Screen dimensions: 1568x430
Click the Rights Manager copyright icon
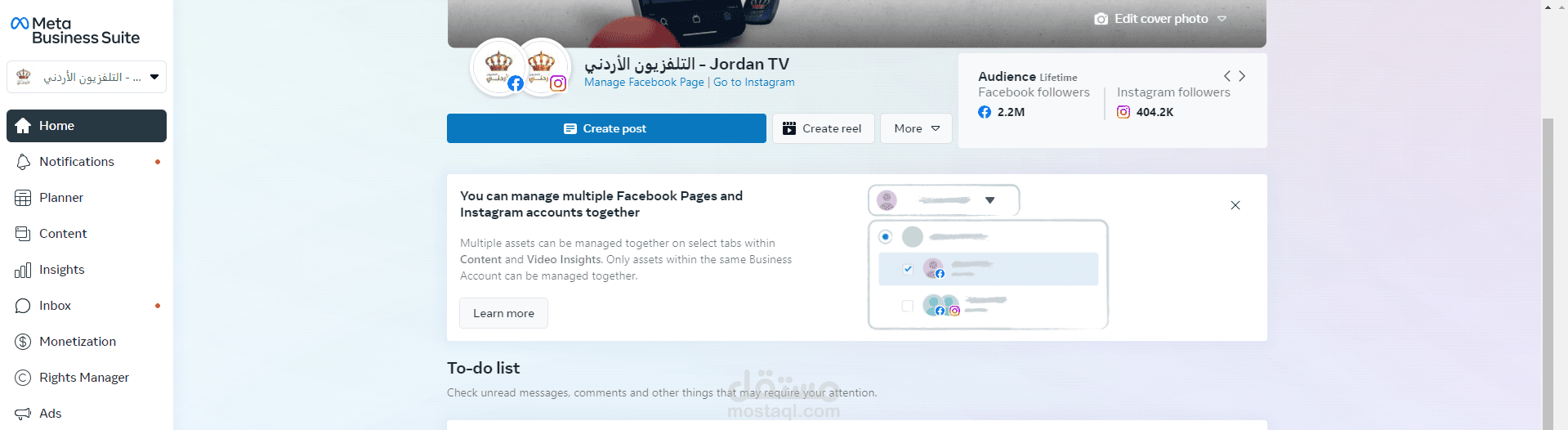point(23,378)
